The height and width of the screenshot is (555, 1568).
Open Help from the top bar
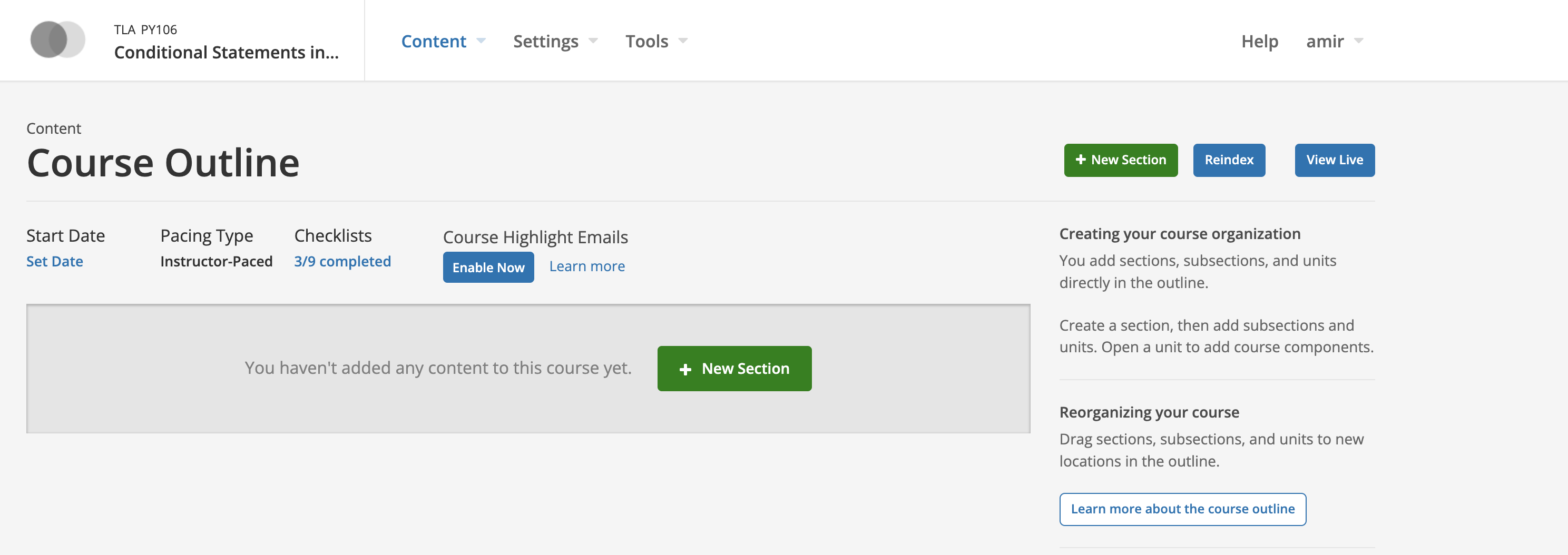(1259, 42)
